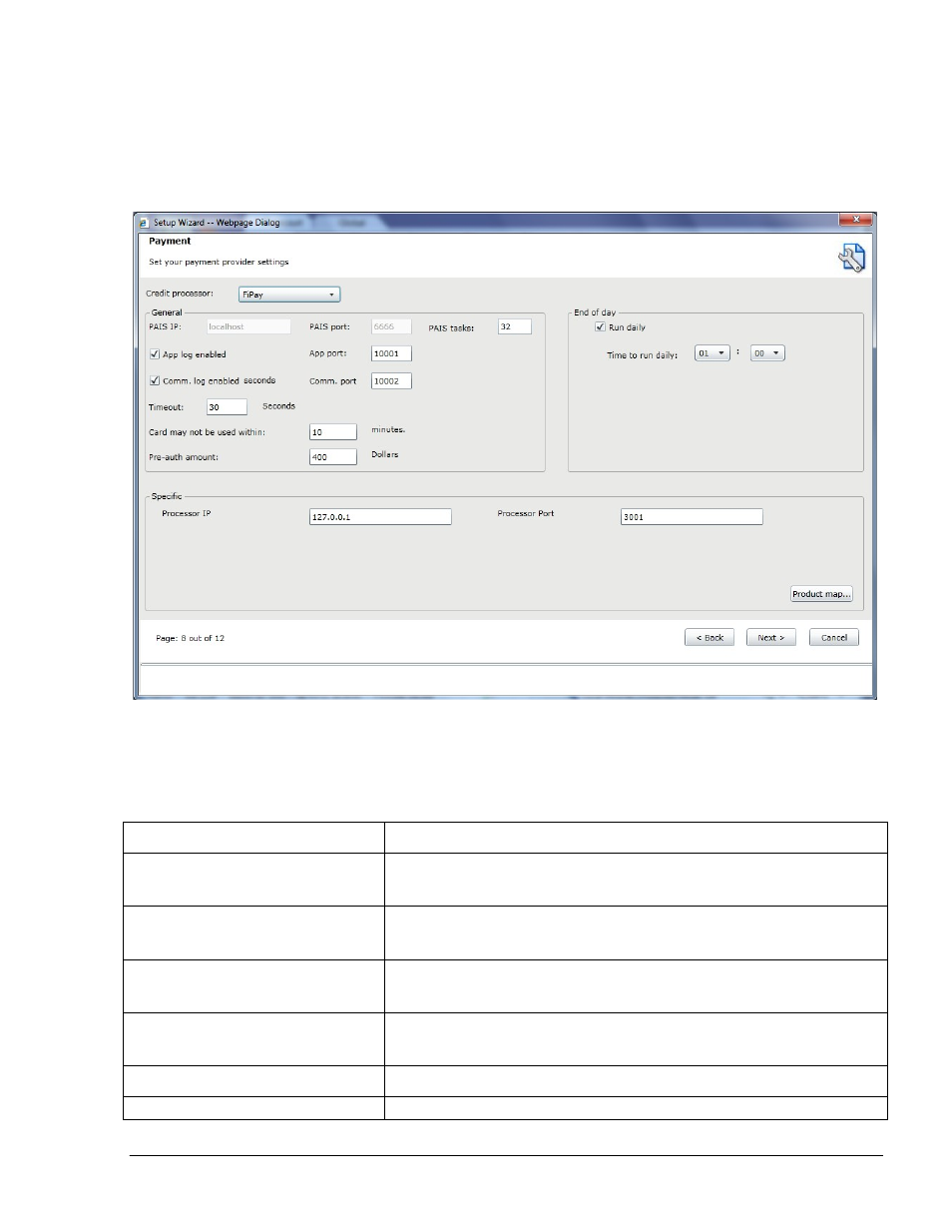Click the App port field with 10001
The width and height of the screenshot is (952, 1232).
(391, 353)
